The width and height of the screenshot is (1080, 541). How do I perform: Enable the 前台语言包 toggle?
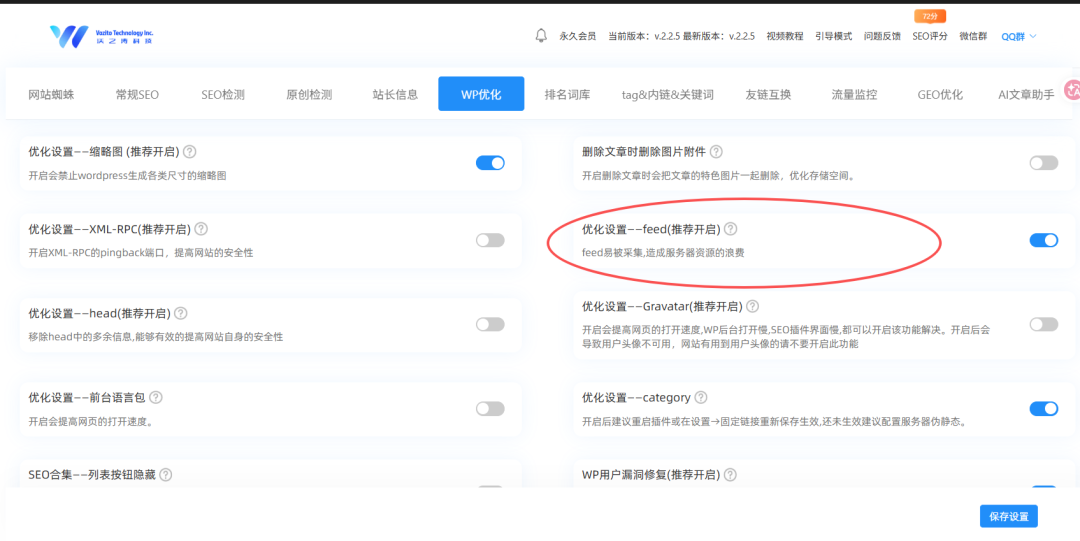point(490,409)
